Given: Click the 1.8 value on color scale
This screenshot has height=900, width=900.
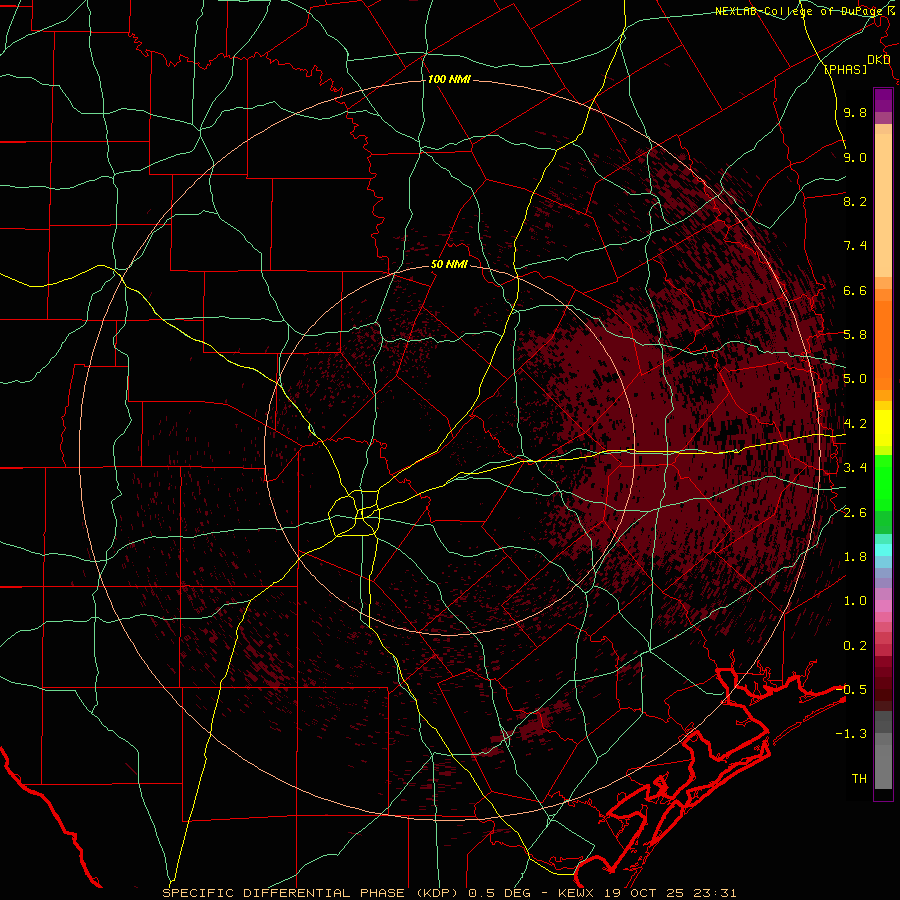Looking at the screenshot, I should [855, 557].
